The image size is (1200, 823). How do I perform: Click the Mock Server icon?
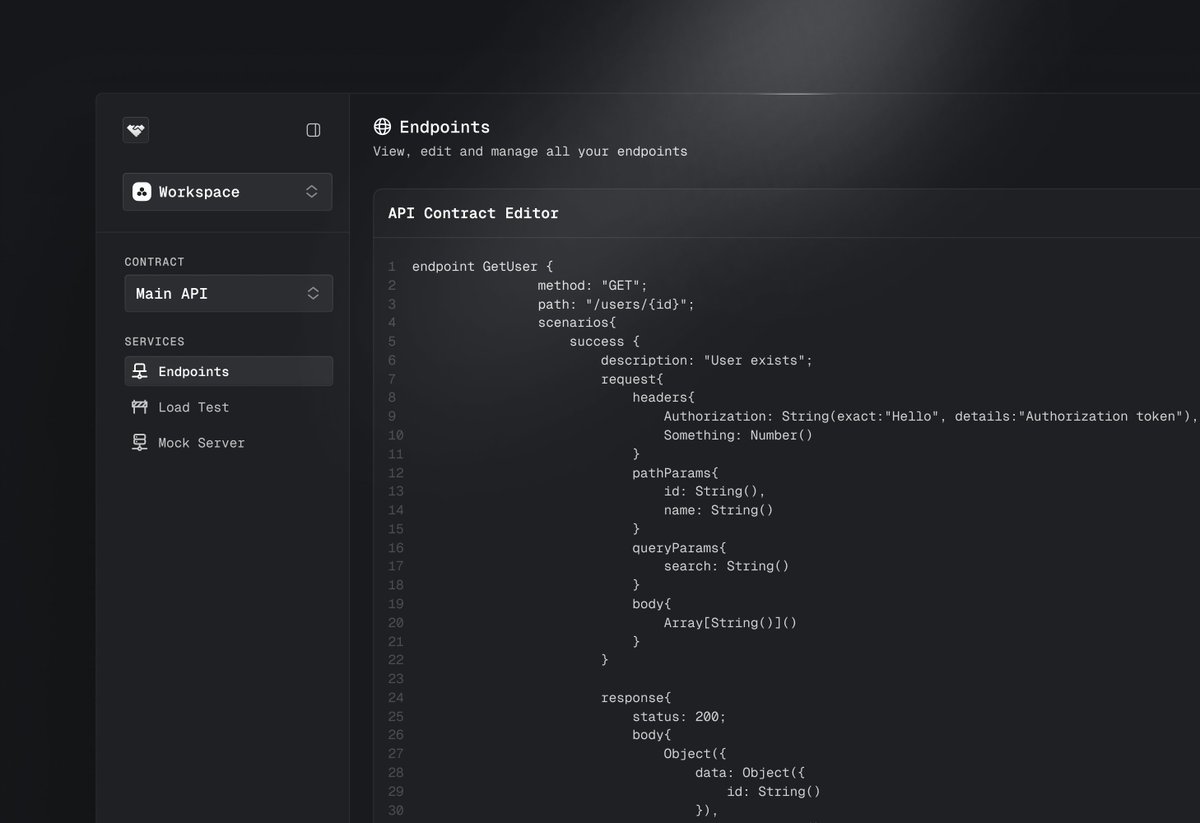click(140, 443)
